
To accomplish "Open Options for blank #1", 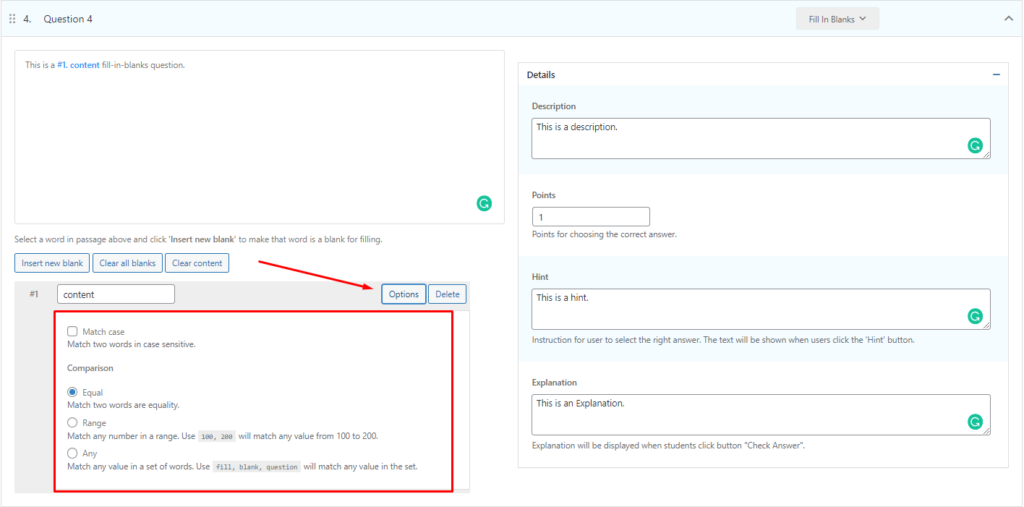I will [403, 294].
